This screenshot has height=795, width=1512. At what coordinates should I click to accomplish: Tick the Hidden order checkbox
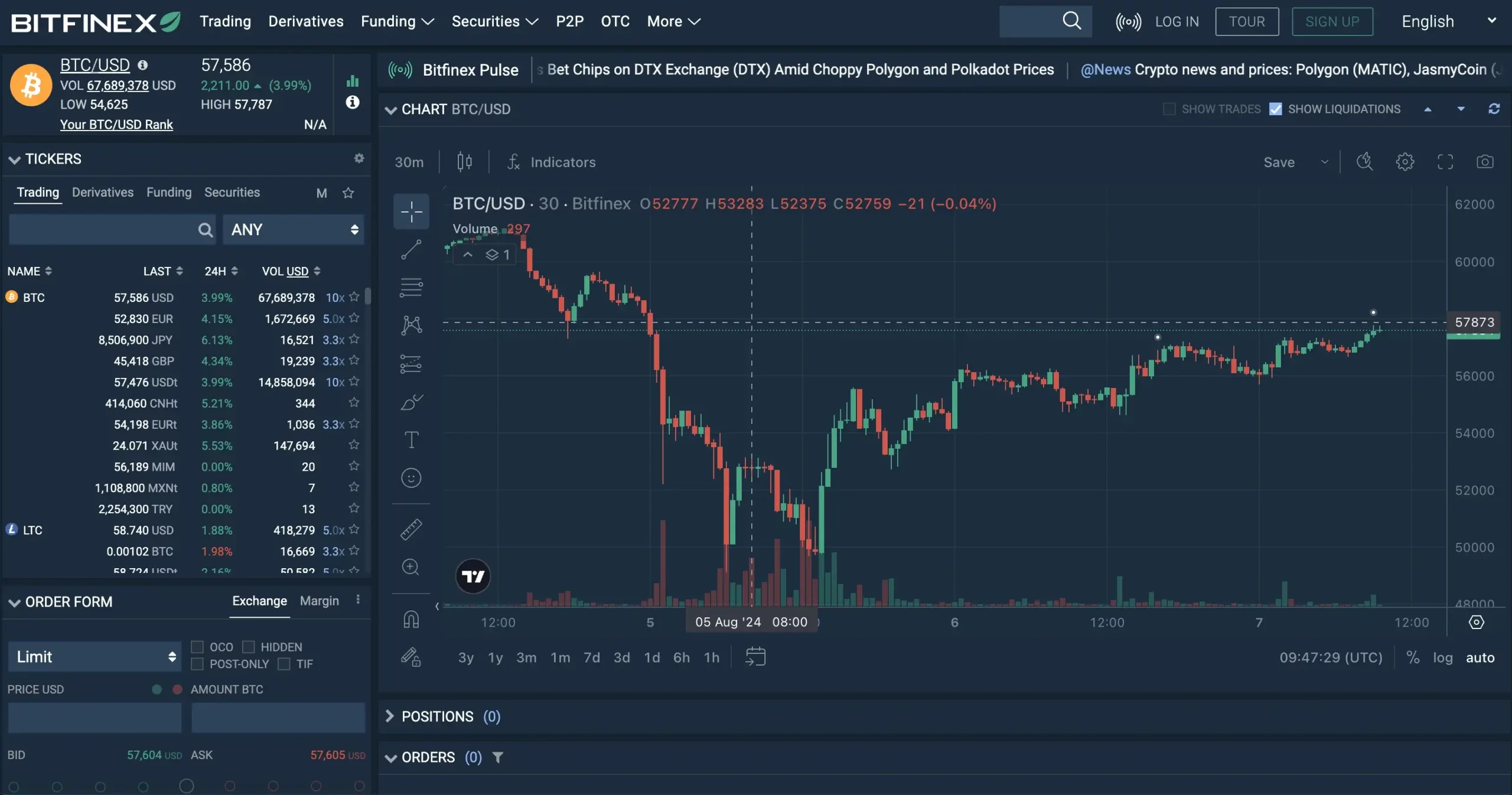249,647
